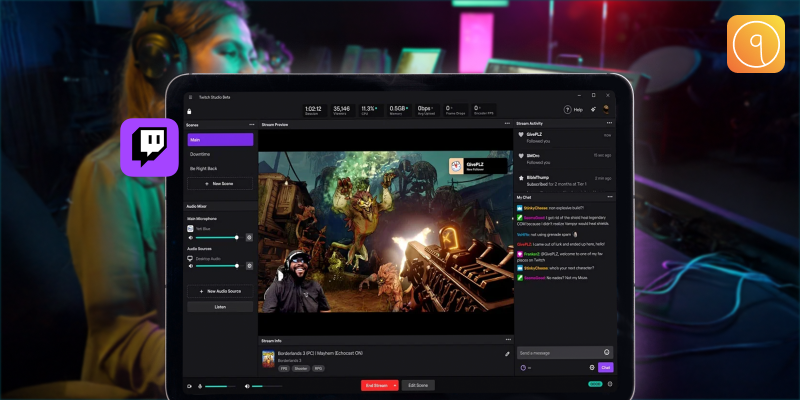Click the Shooter tag
800x400 pixels.
point(301,368)
